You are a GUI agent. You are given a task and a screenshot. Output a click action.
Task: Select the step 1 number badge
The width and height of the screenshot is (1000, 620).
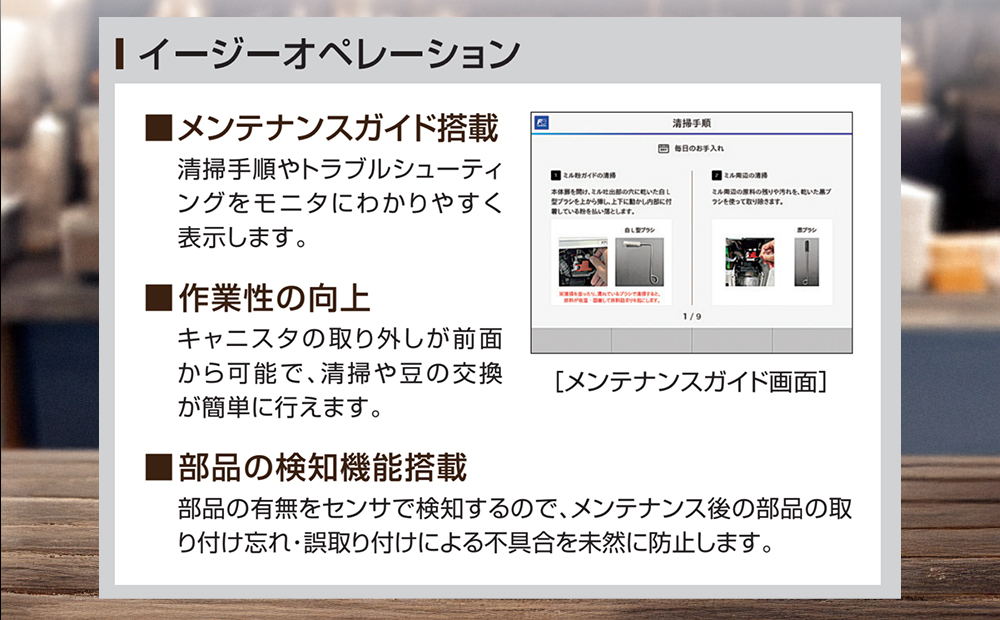[x=555, y=174]
